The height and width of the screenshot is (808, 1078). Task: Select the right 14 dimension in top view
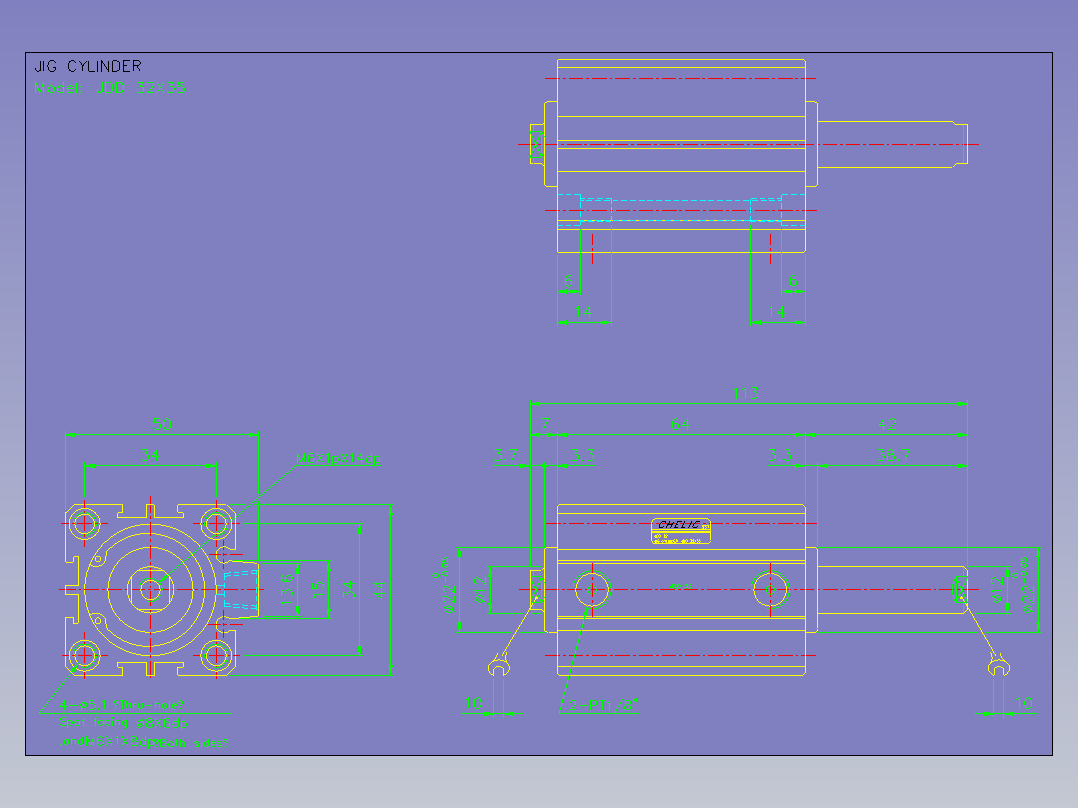point(776,312)
